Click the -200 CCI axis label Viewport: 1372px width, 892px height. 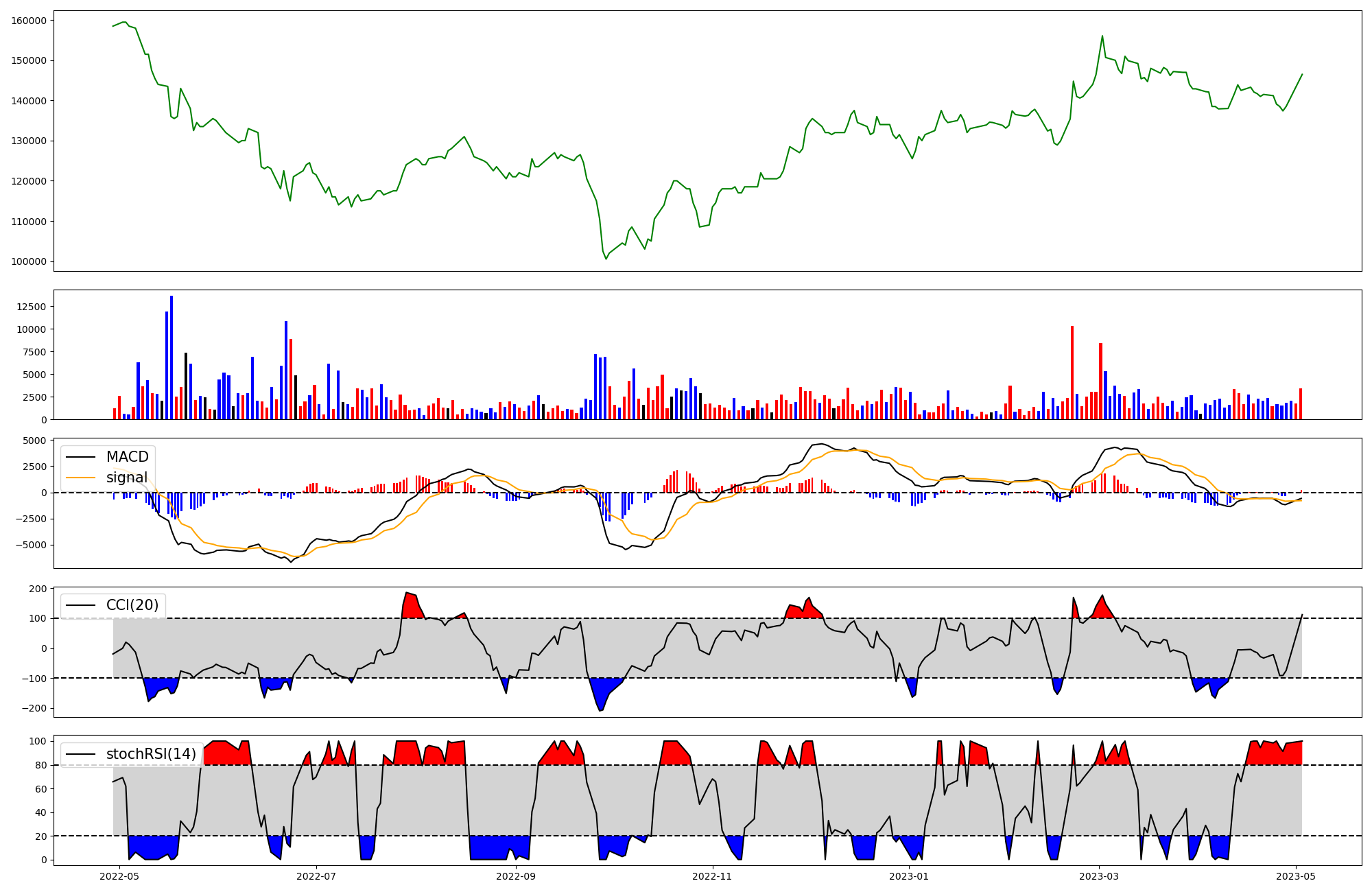pyautogui.click(x=36, y=709)
